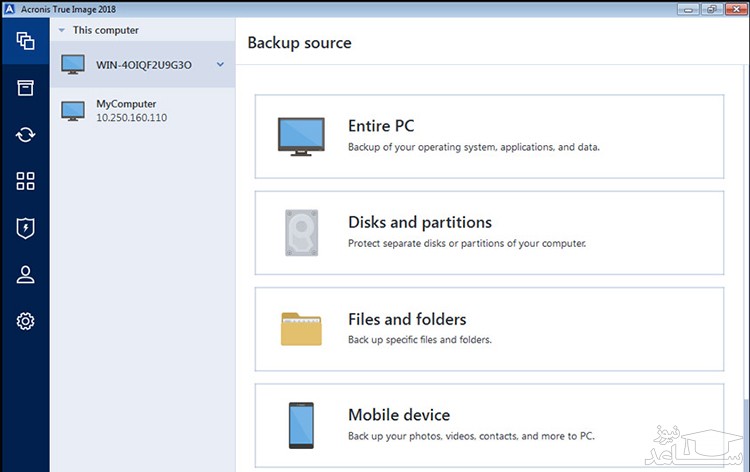Viewport: 750px width, 472px height.
Task: Collapse the This computer group
Action: click(x=61, y=30)
